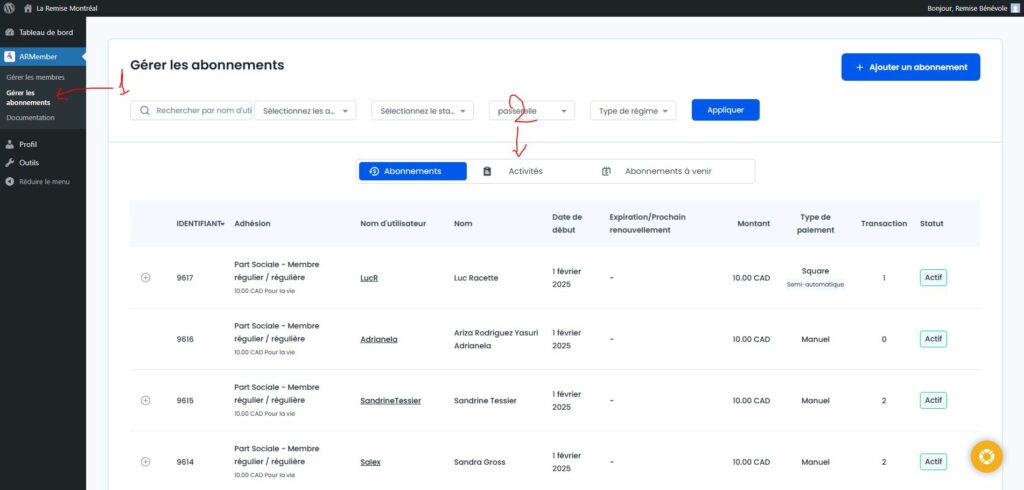Expand row details for subscription 9615
The width and height of the screenshot is (1024, 490).
tap(145, 400)
